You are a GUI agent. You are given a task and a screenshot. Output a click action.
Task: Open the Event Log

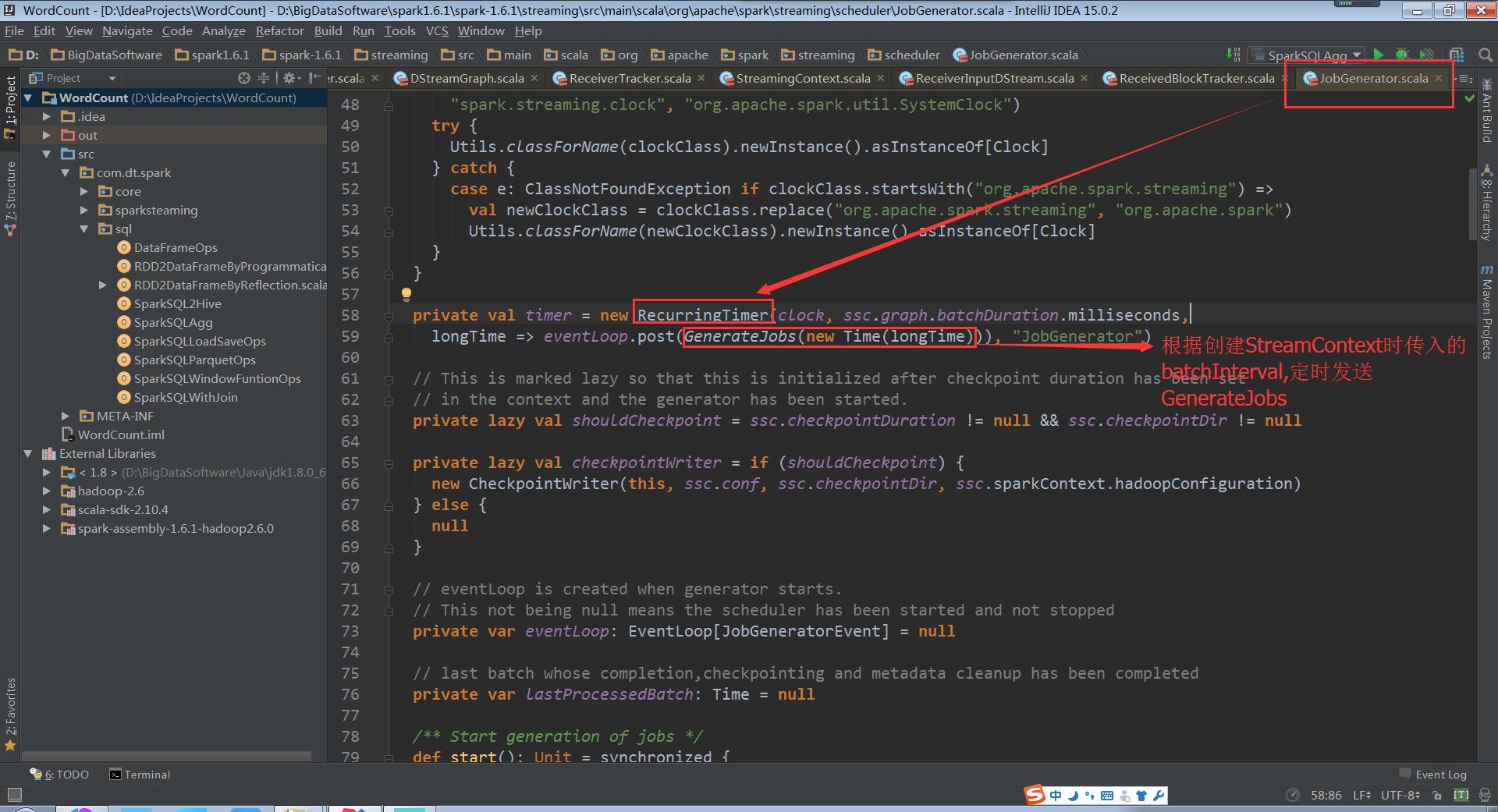[x=1432, y=775]
